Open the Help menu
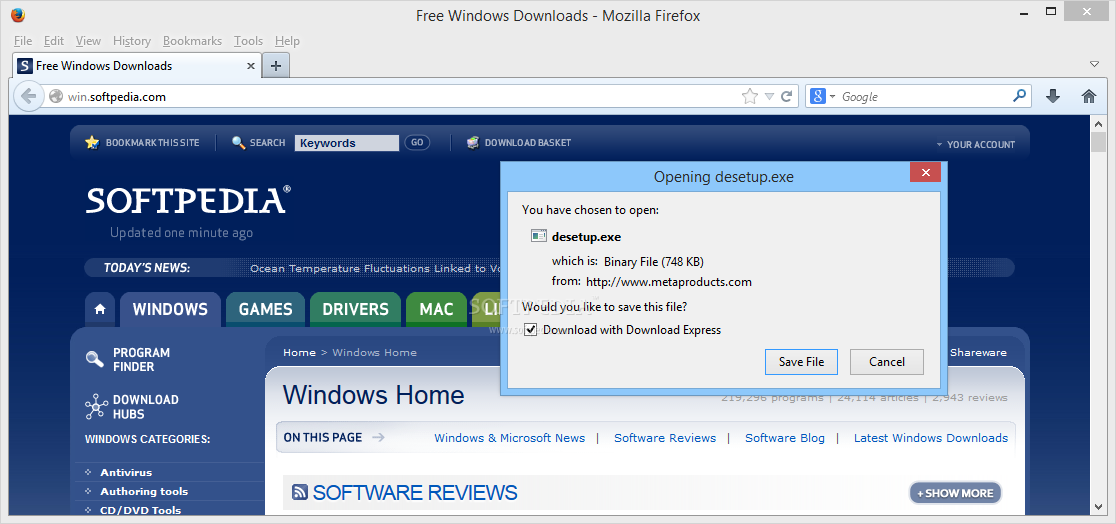The width and height of the screenshot is (1116, 524). click(x=287, y=41)
